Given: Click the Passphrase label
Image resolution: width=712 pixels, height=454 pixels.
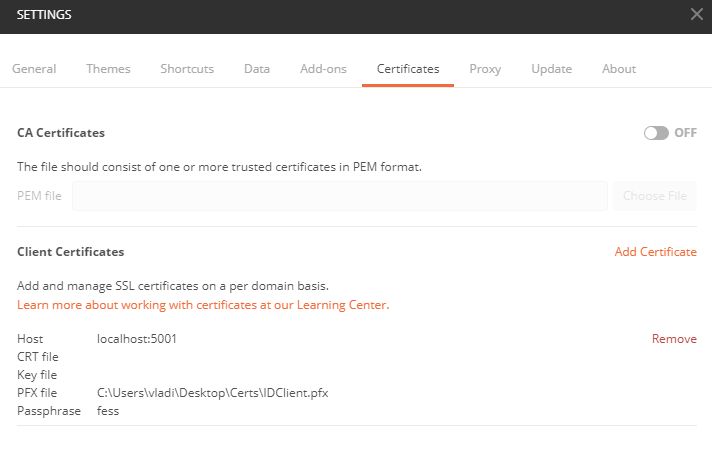Looking at the screenshot, I should 49,411.
